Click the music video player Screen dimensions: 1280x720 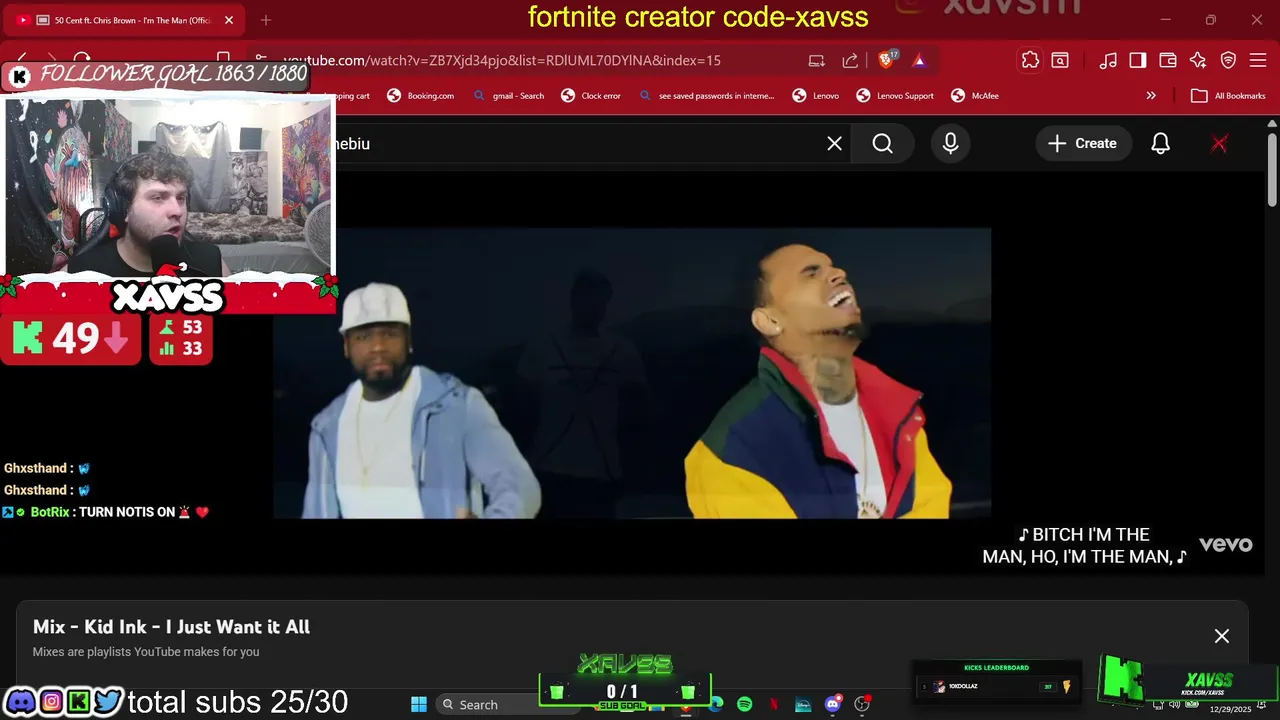pyautogui.click(x=632, y=373)
